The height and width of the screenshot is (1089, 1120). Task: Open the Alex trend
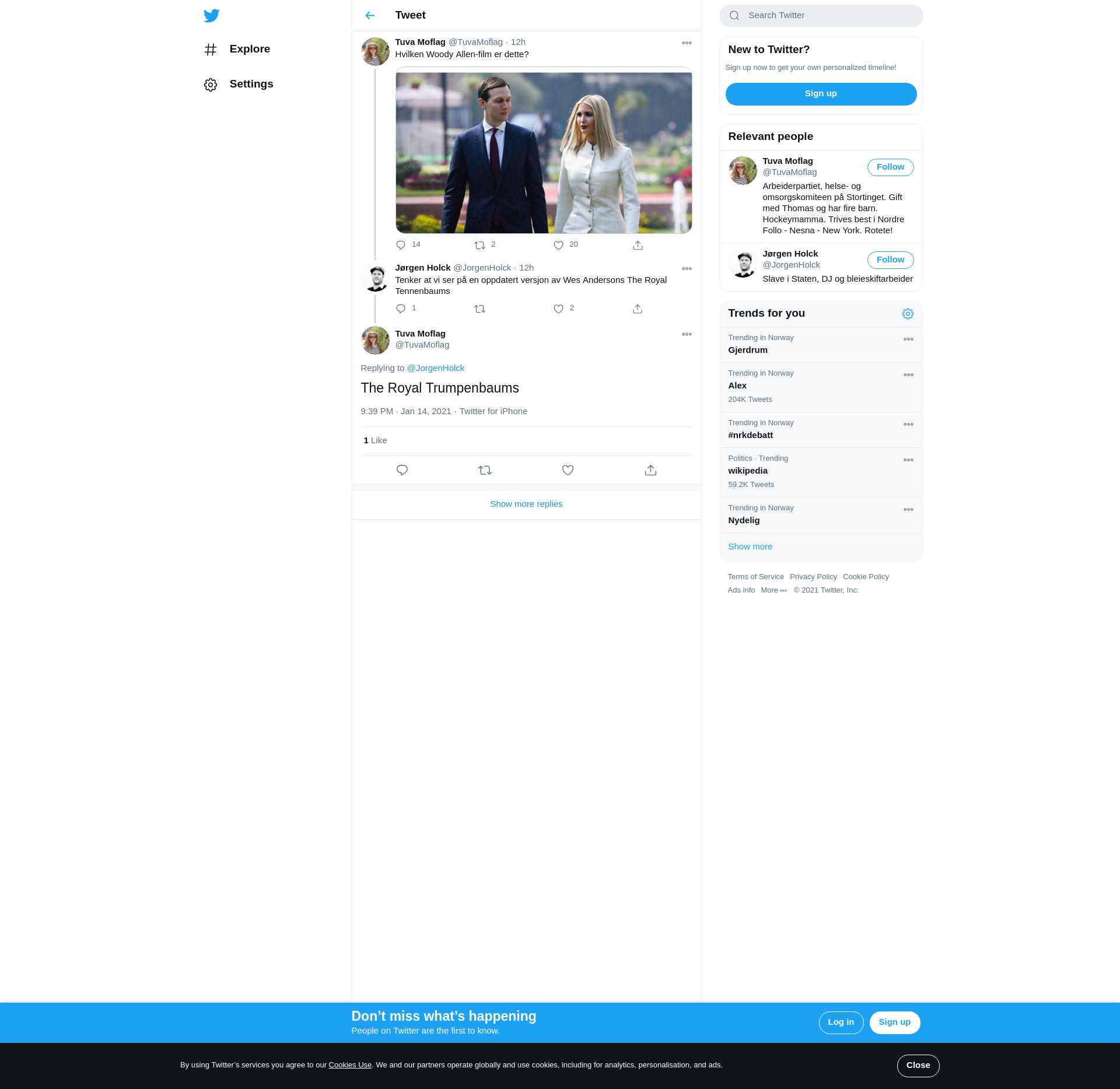tap(821, 387)
